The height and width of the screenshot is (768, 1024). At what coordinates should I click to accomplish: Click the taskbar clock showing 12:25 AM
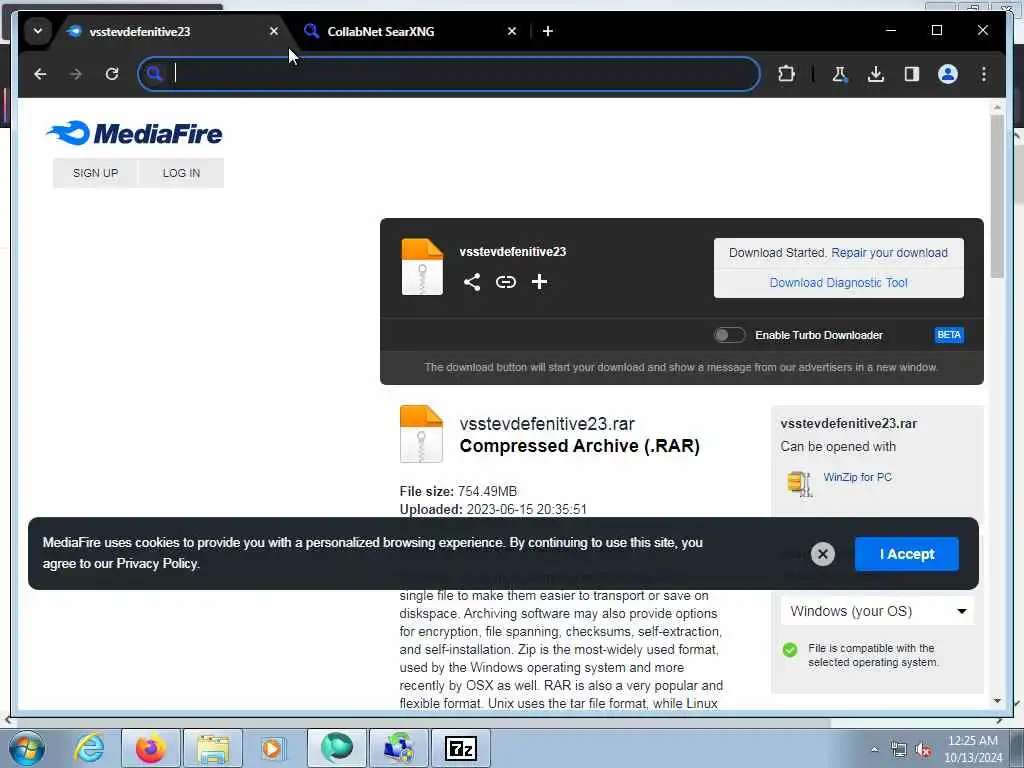coord(972,748)
